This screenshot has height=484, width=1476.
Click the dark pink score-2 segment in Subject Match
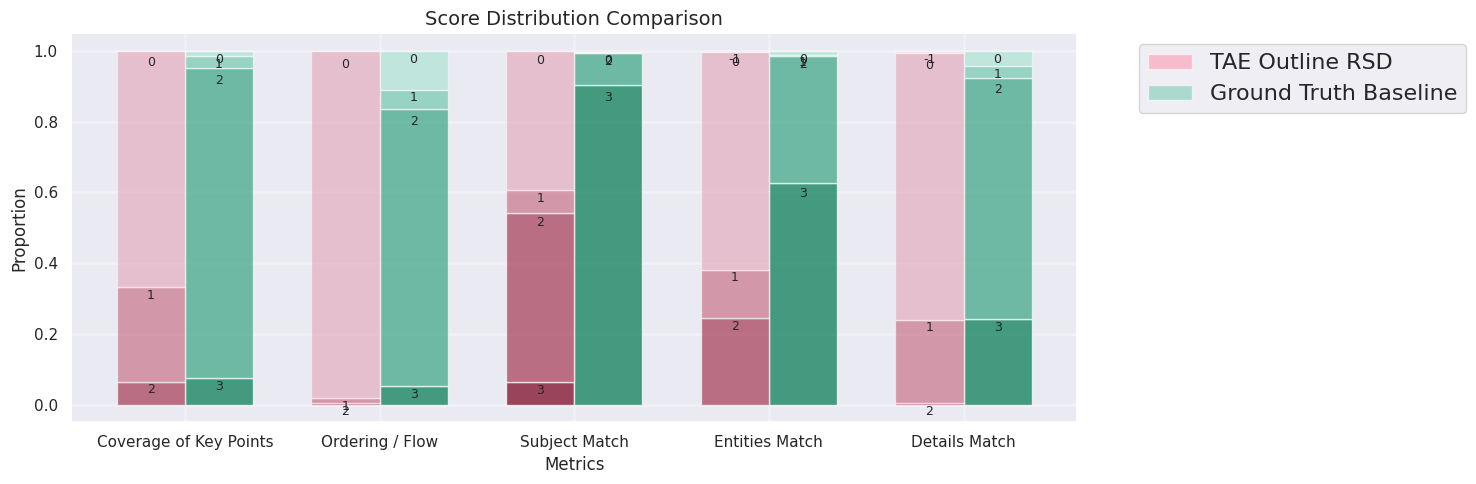tap(540, 300)
